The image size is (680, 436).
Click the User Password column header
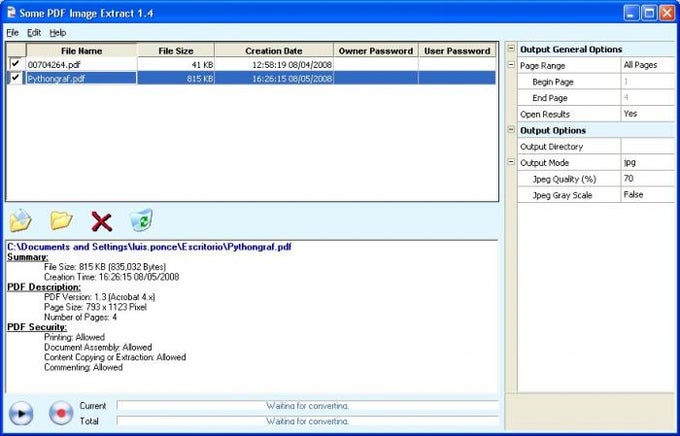click(x=457, y=50)
